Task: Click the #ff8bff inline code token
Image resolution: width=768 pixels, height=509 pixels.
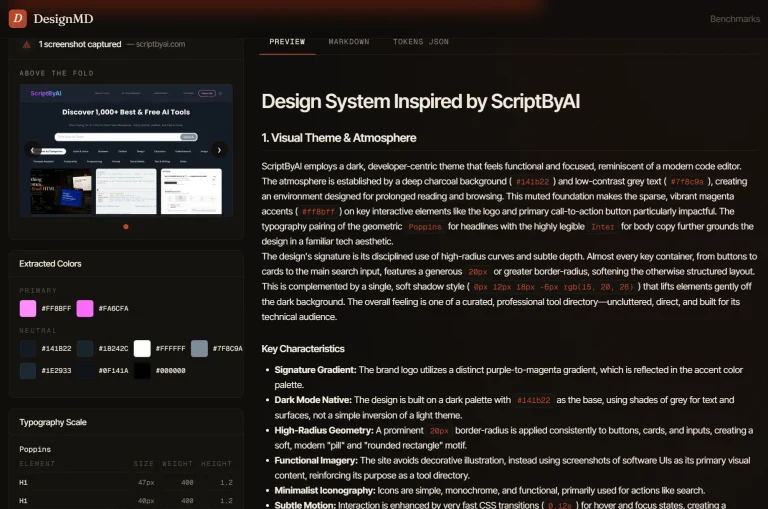Action: tap(318, 212)
